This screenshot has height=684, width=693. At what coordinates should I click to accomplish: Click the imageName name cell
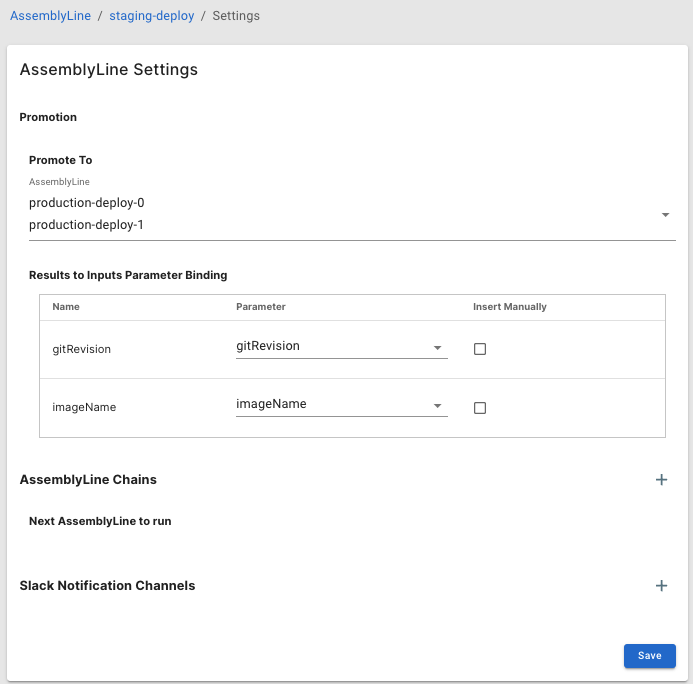point(84,408)
